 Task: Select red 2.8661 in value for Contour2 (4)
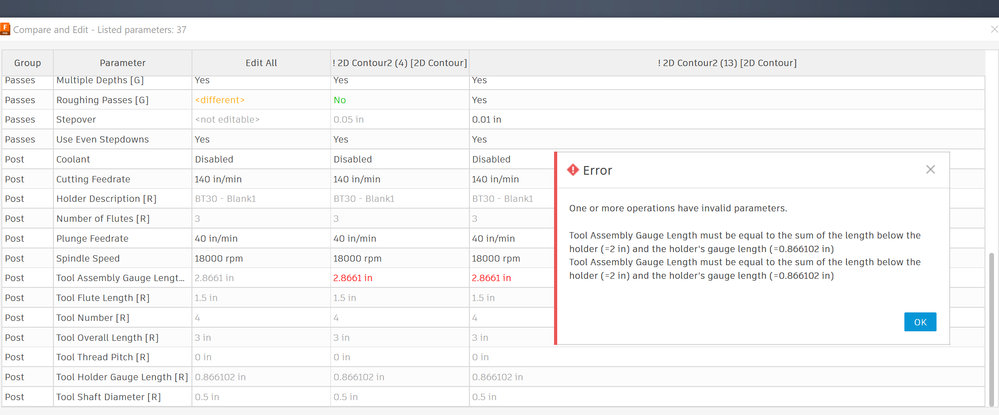click(x=353, y=278)
